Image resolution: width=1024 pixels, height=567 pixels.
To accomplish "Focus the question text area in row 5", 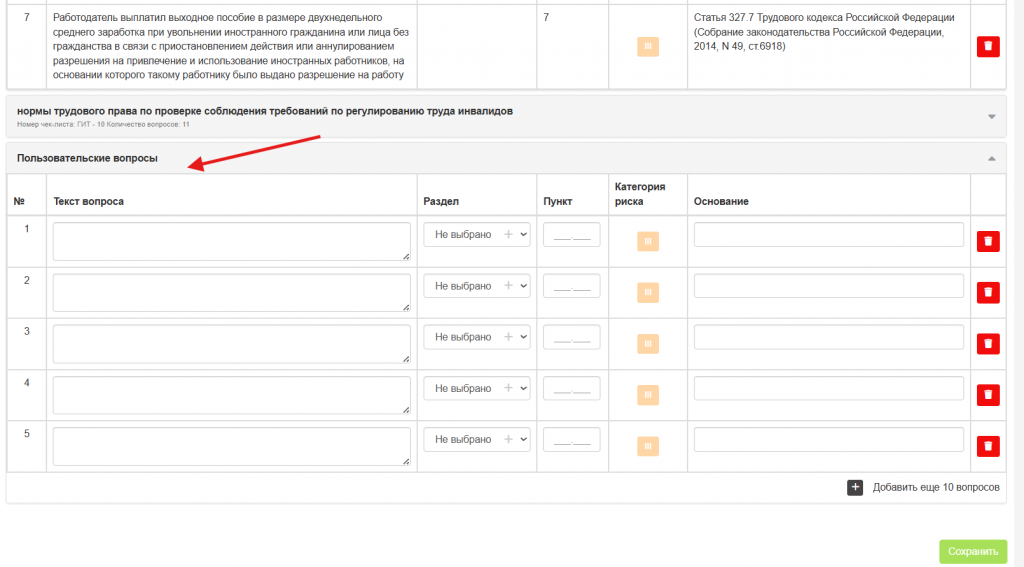I will pos(232,446).
